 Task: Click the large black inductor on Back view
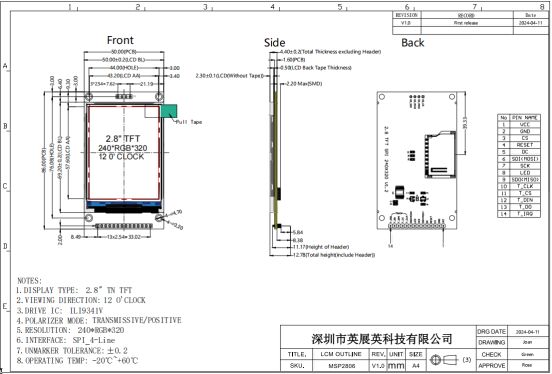pyautogui.click(x=399, y=192)
